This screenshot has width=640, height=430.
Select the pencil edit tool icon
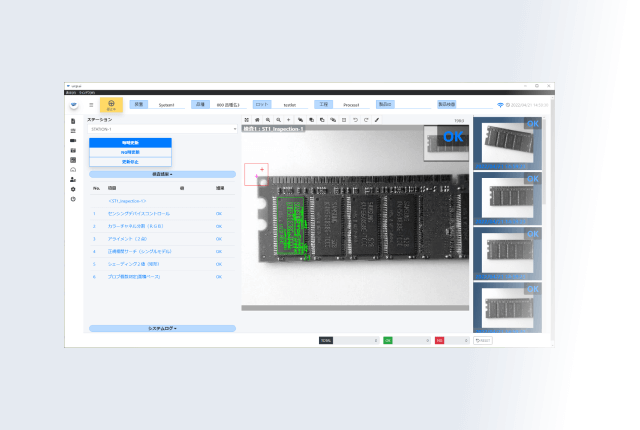377,120
